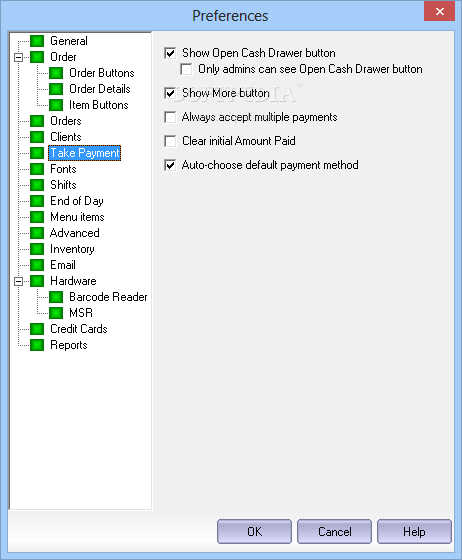This screenshot has width=462, height=560.
Task: Click the green icon beside Hardware
Action: [x=37, y=281]
